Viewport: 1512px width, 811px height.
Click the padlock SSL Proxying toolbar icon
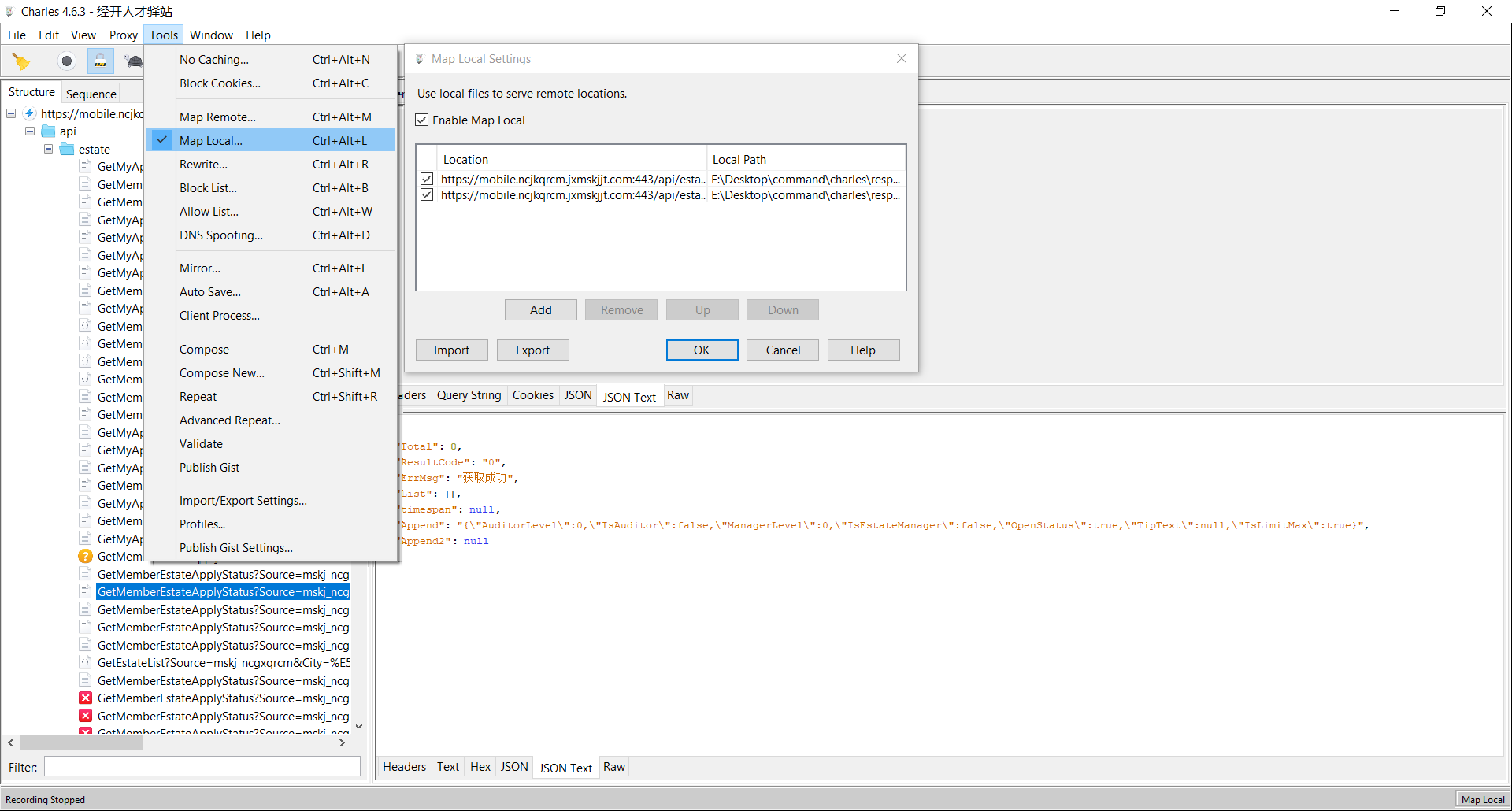pos(100,61)
